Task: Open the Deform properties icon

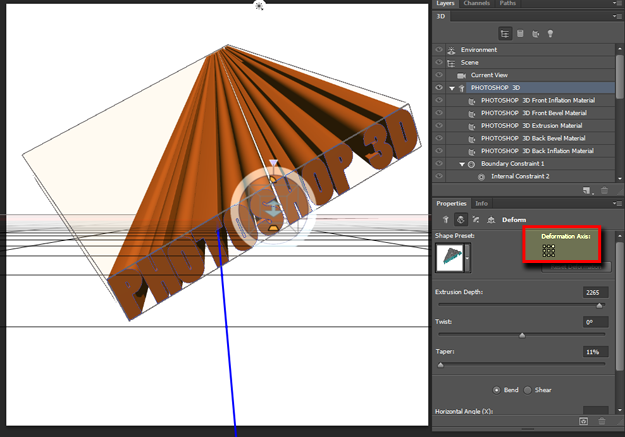Action: point(460,219)
